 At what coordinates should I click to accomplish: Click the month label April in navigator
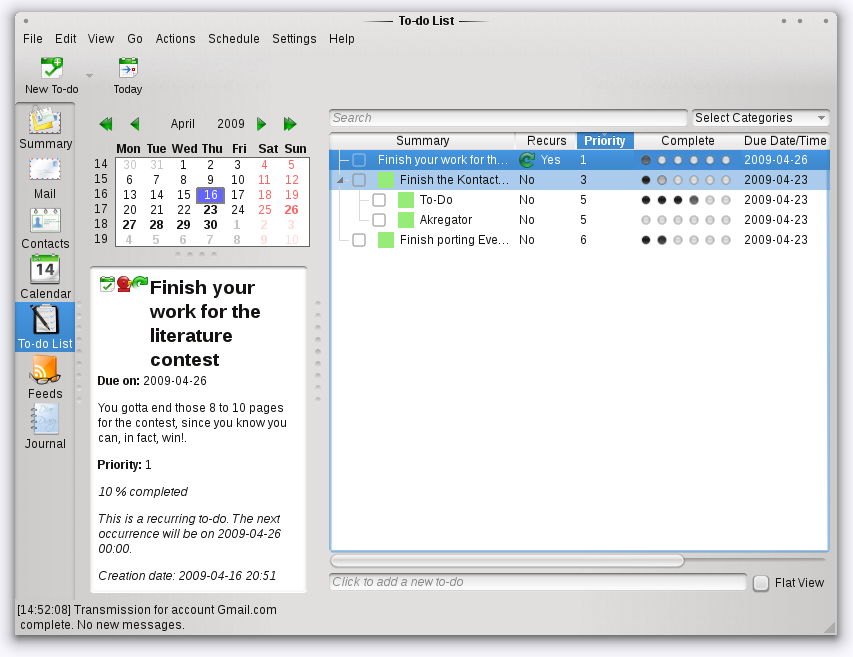pyautogui.click(x=182, y=124)
